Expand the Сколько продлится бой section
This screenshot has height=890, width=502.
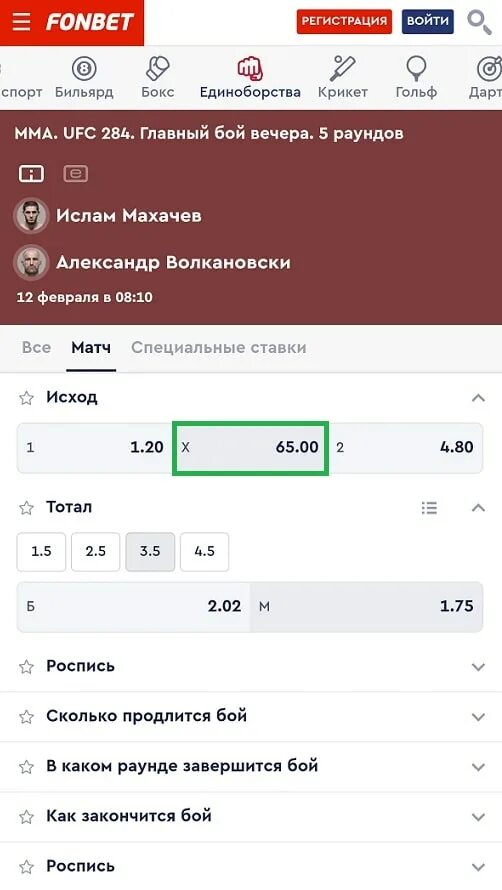click(251, 716)
